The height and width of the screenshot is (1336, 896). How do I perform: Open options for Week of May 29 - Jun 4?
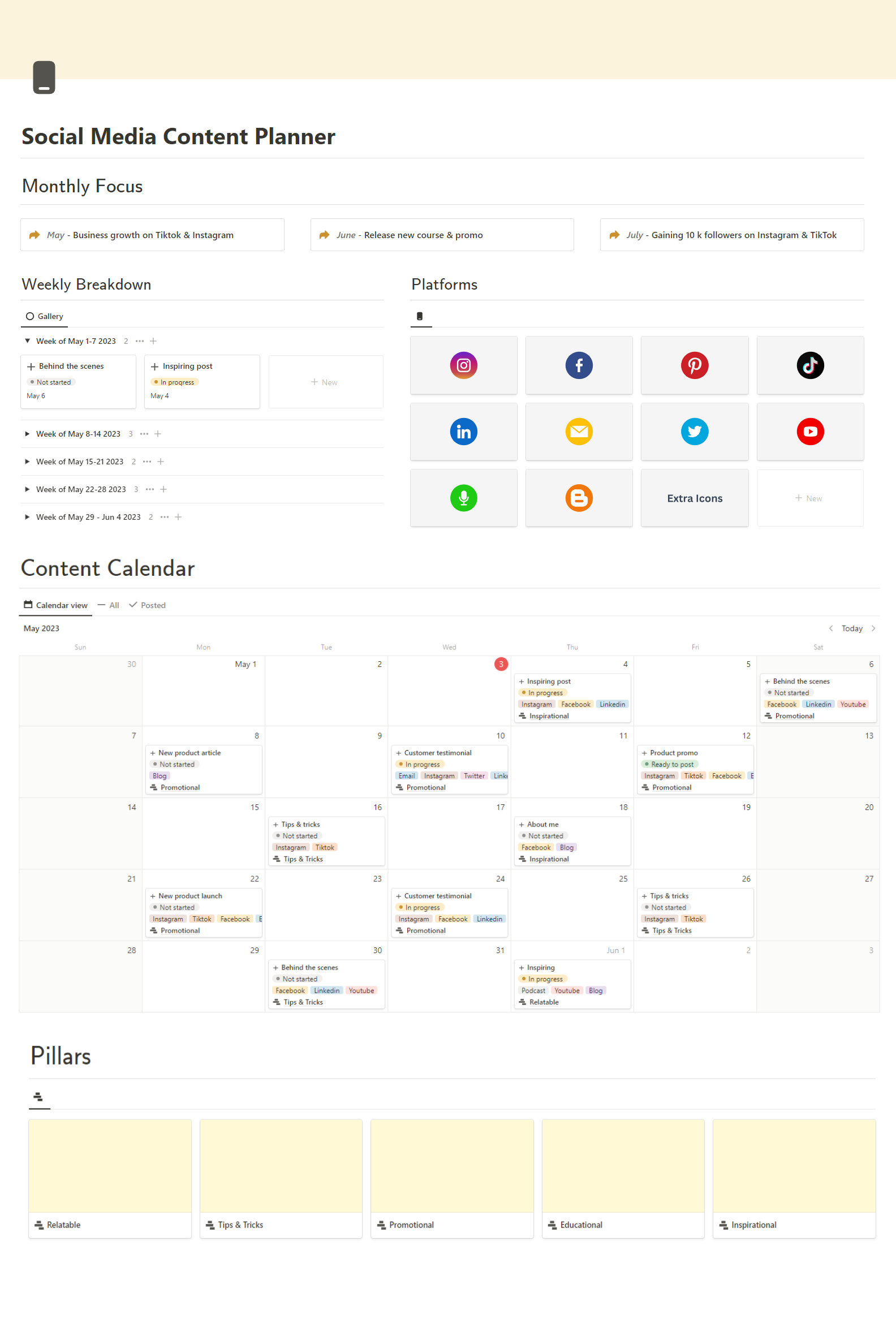(x=165, y=516)
